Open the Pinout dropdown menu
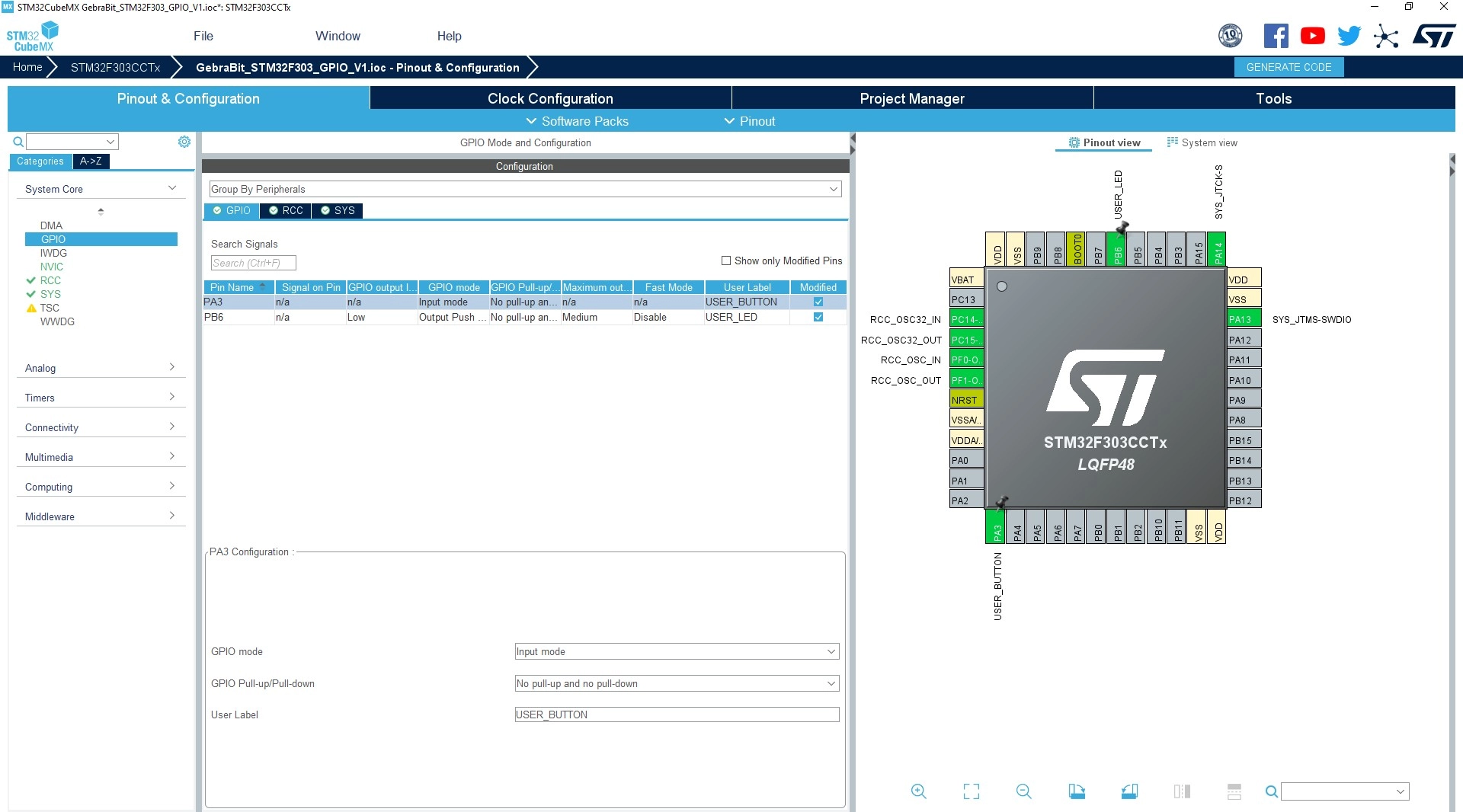1463x812 pixels. pos(750,121)
